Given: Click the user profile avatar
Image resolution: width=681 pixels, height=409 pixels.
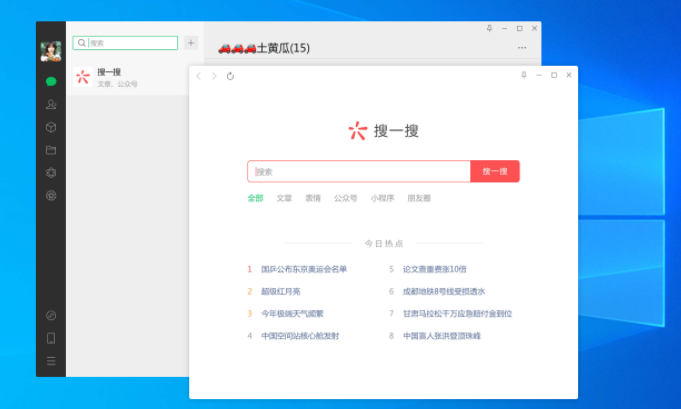Looking at the screenshot, I should 51,51.
